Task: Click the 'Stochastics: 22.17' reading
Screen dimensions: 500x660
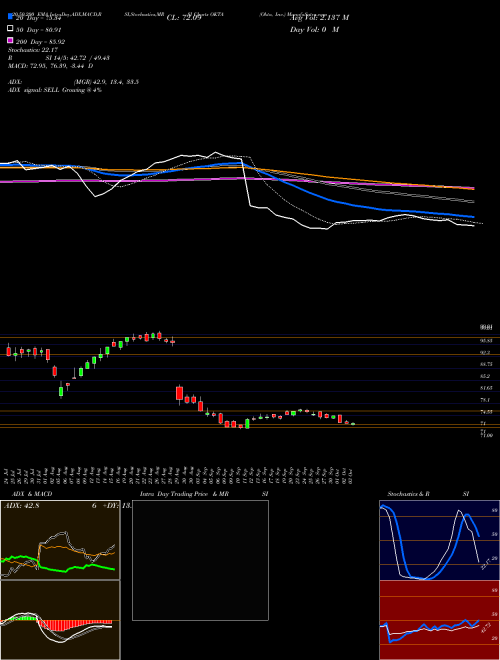Action: pos(33,50)
